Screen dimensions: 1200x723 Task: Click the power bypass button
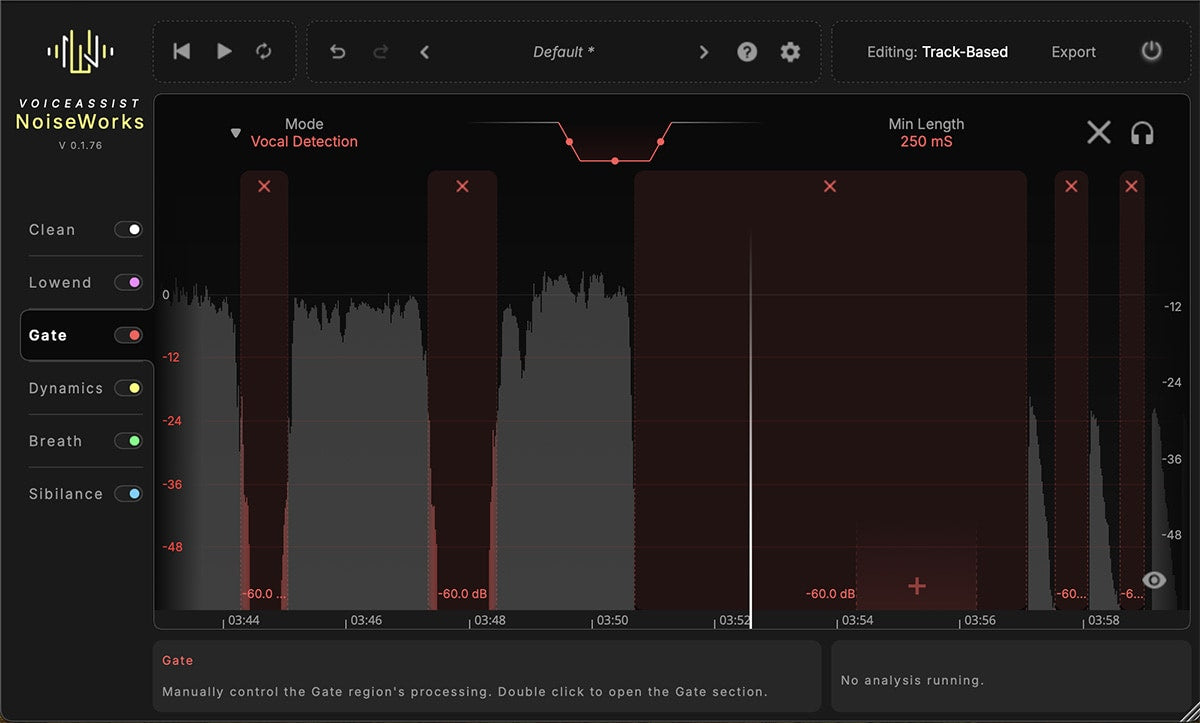1152,51
